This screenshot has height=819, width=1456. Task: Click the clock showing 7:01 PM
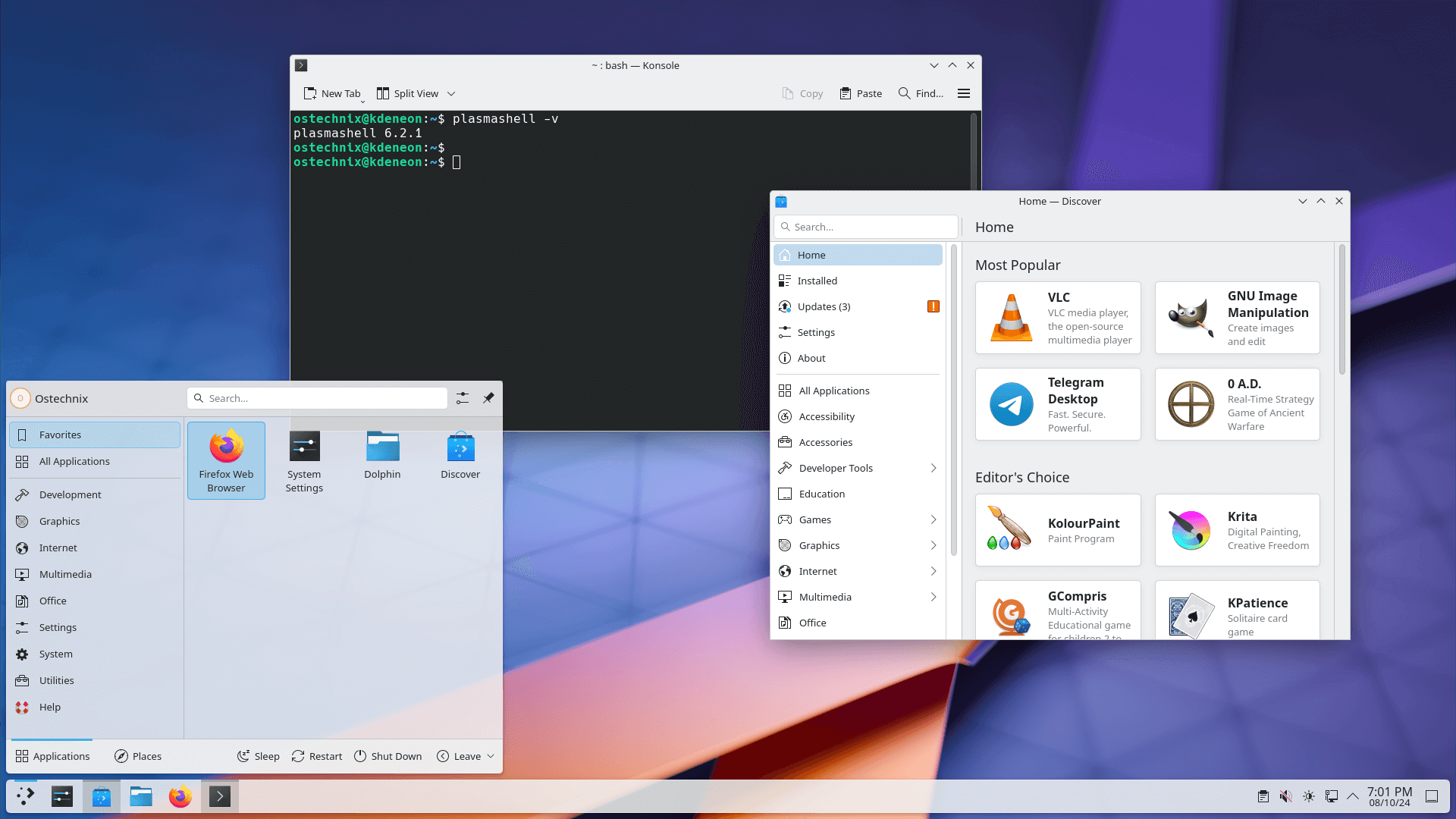[1389, 796]
